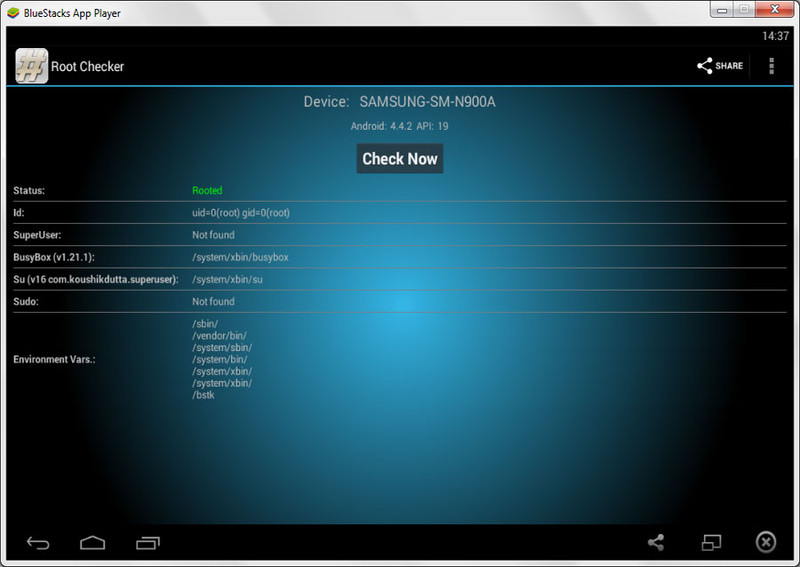The height and width of the screenshot is (567, 800).
Task: Minimize the BlueStacks App Player window
Action: pos(722,10)
